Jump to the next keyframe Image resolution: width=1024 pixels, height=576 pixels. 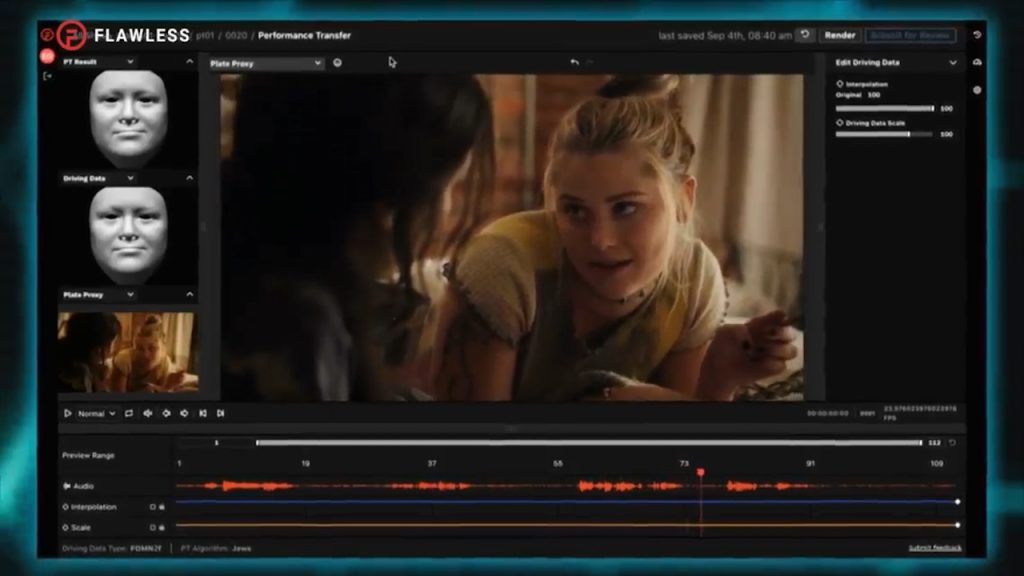coord(184,413)
